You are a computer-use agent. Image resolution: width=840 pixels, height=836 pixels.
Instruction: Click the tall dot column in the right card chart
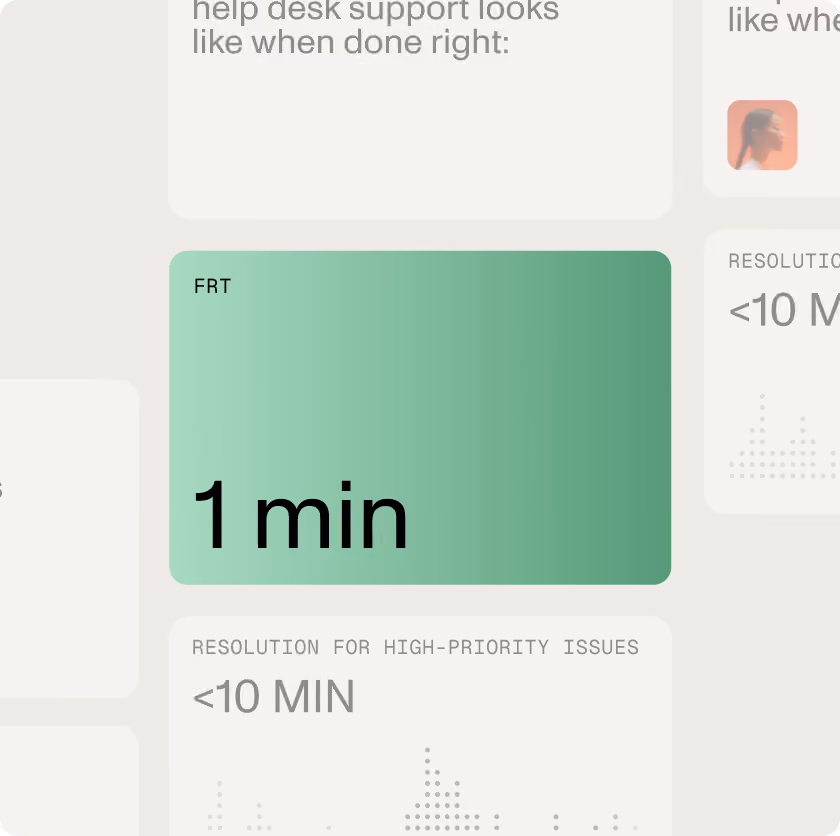pyautogui.click(x=762, y=435)
